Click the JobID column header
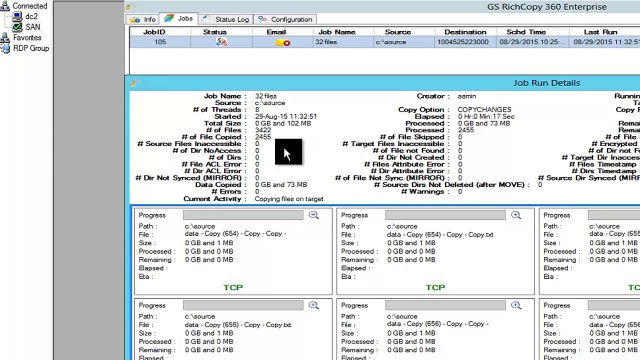640x360 pixels. point(160,32)
